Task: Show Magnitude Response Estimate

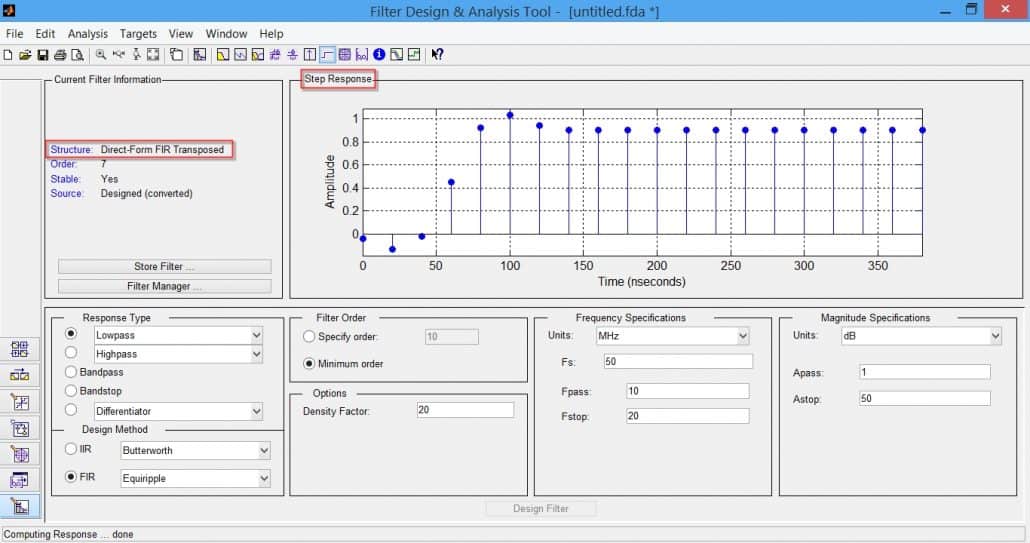Action: (x=396, y=55)
